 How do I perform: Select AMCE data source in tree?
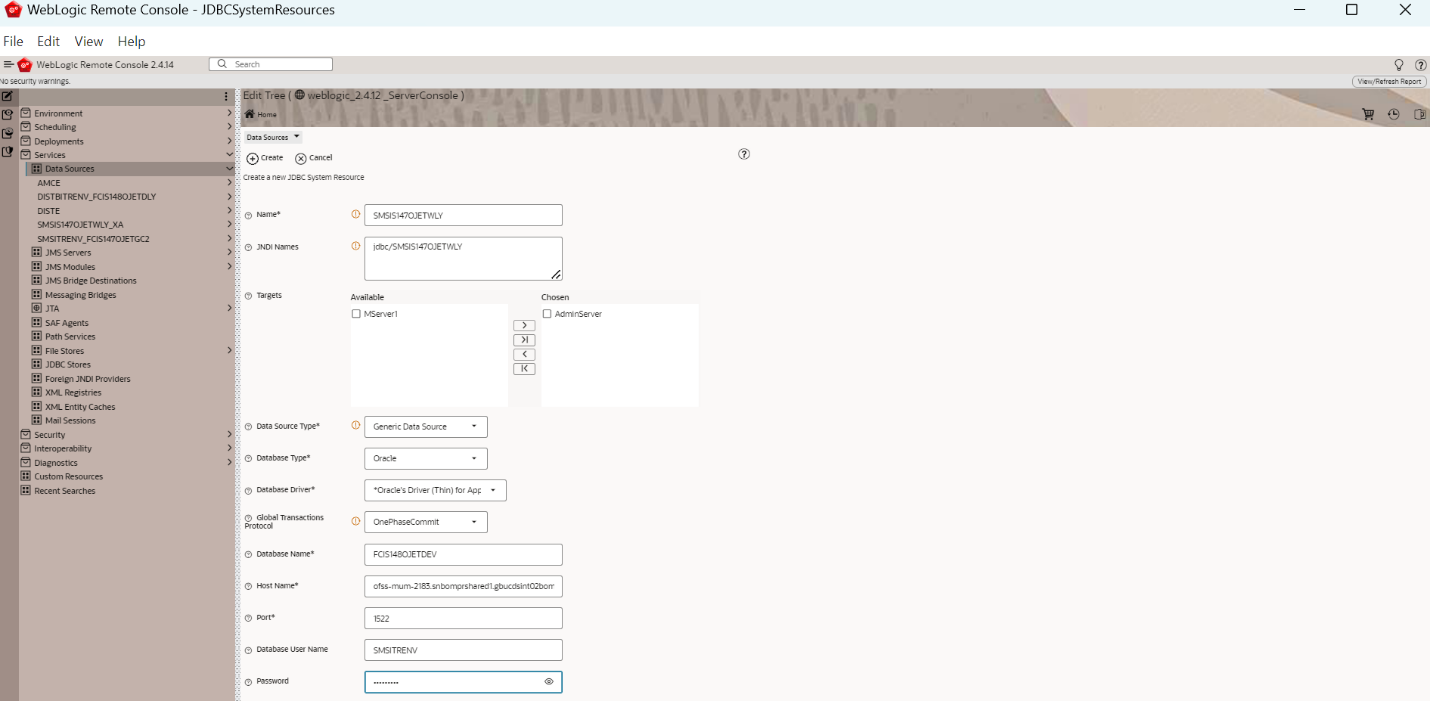click(x=49, y=183)
